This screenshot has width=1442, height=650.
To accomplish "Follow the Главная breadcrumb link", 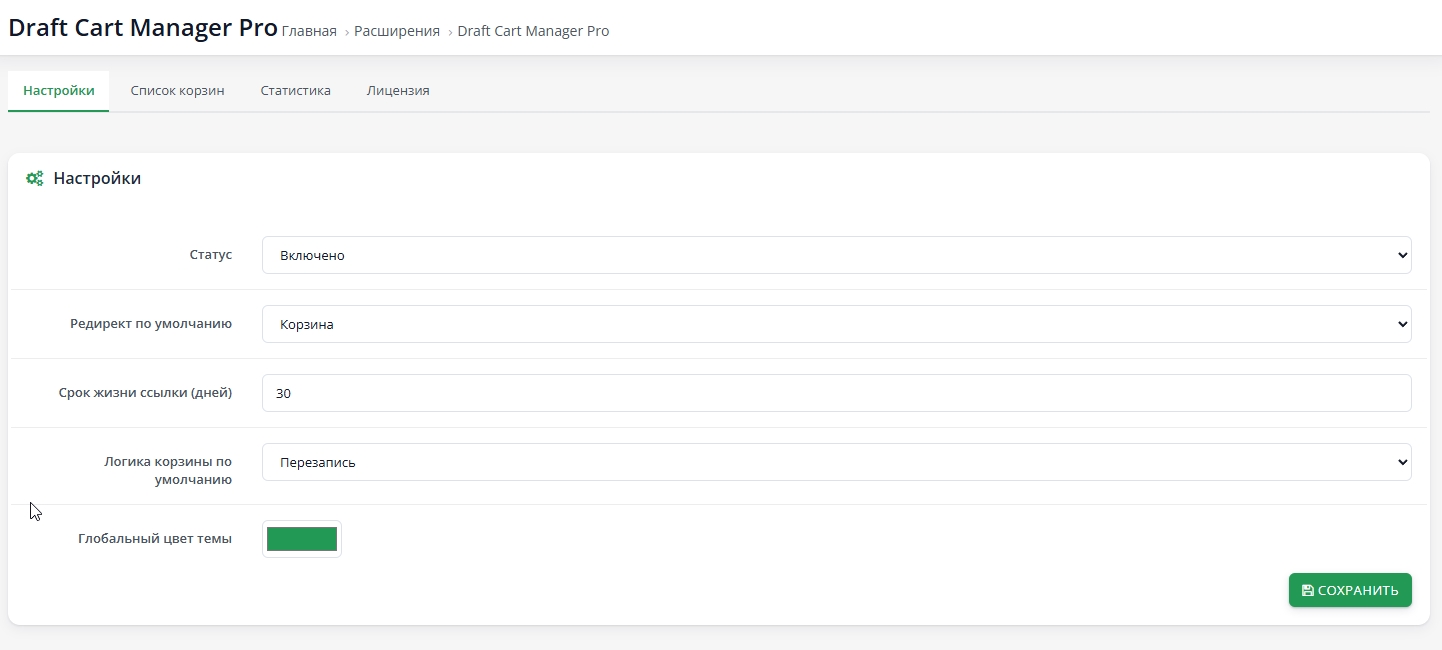I will click(309, 31).
